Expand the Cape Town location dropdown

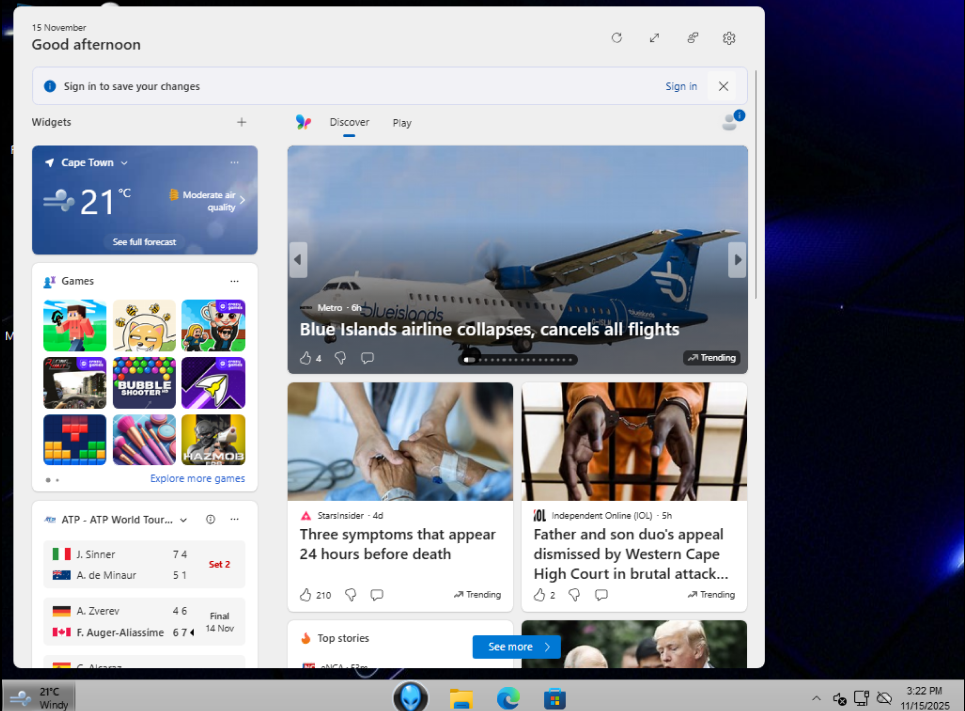pos(124,163)
